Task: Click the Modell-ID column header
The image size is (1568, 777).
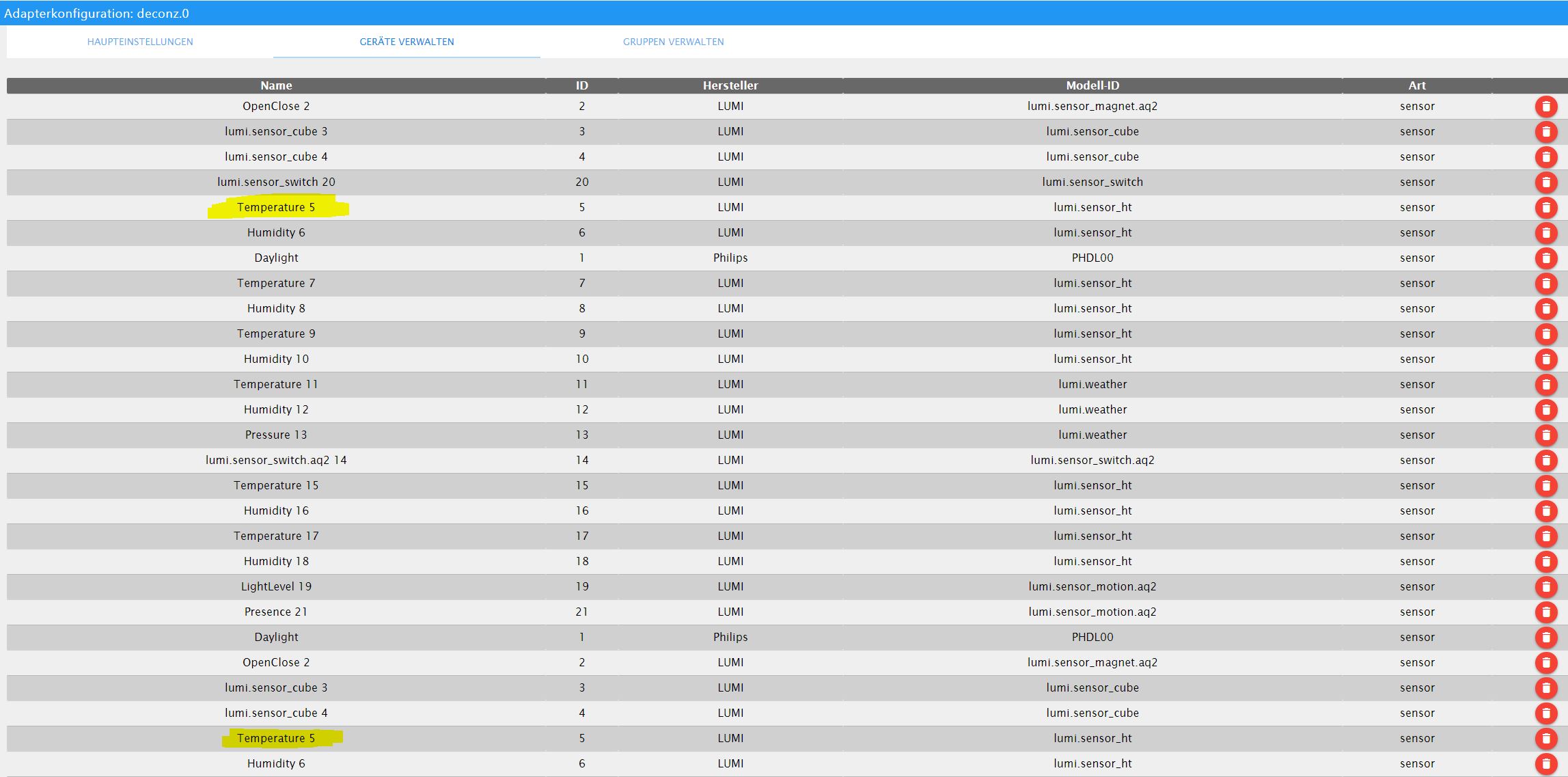Action: [1092, 85]
